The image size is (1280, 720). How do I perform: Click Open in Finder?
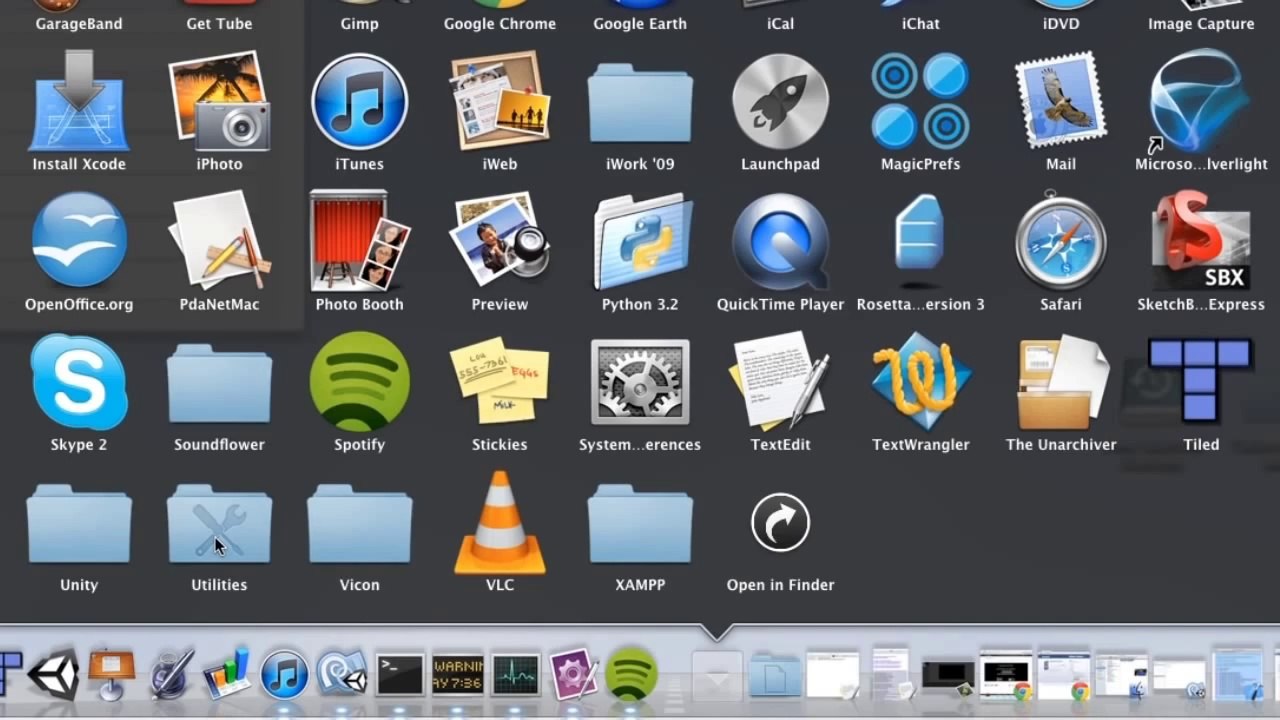point(780,522)
